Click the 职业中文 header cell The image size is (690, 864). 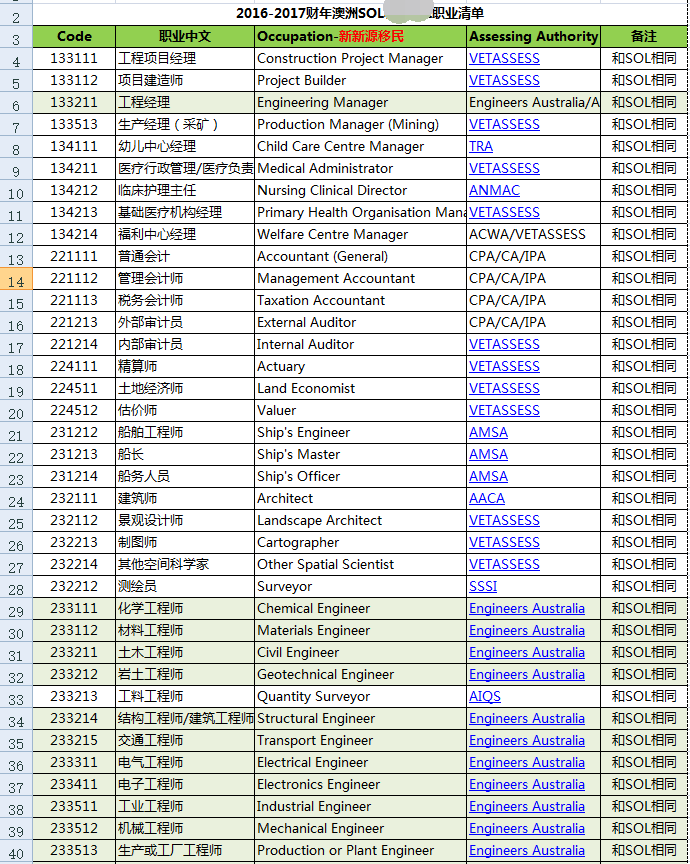tap(185, 37)
